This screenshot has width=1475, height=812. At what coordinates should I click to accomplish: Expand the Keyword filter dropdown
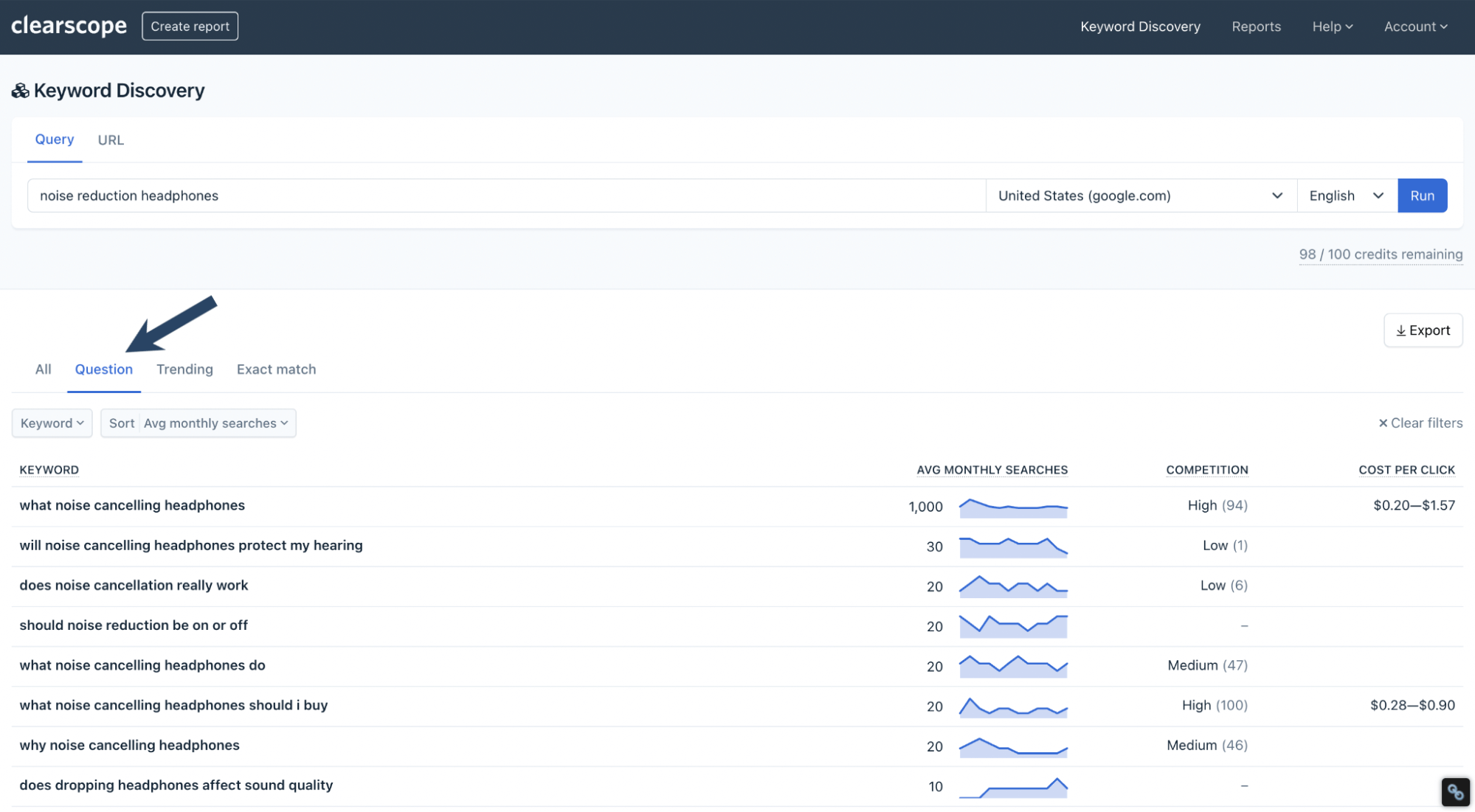click(x=52, y=423)
